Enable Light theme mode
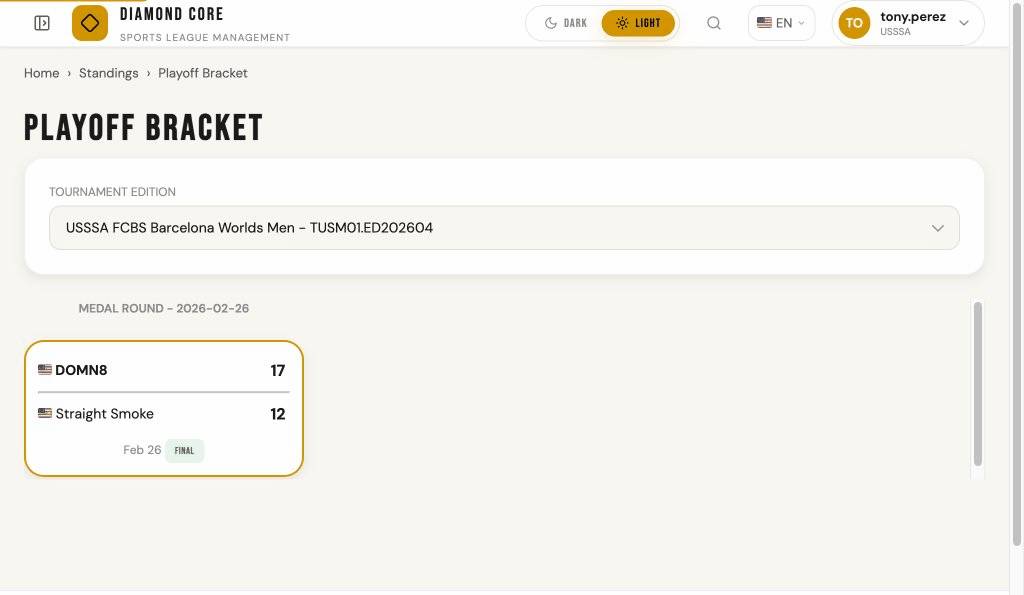The height and width of the screenshot is (595, 1024). [x=638, y=23]
